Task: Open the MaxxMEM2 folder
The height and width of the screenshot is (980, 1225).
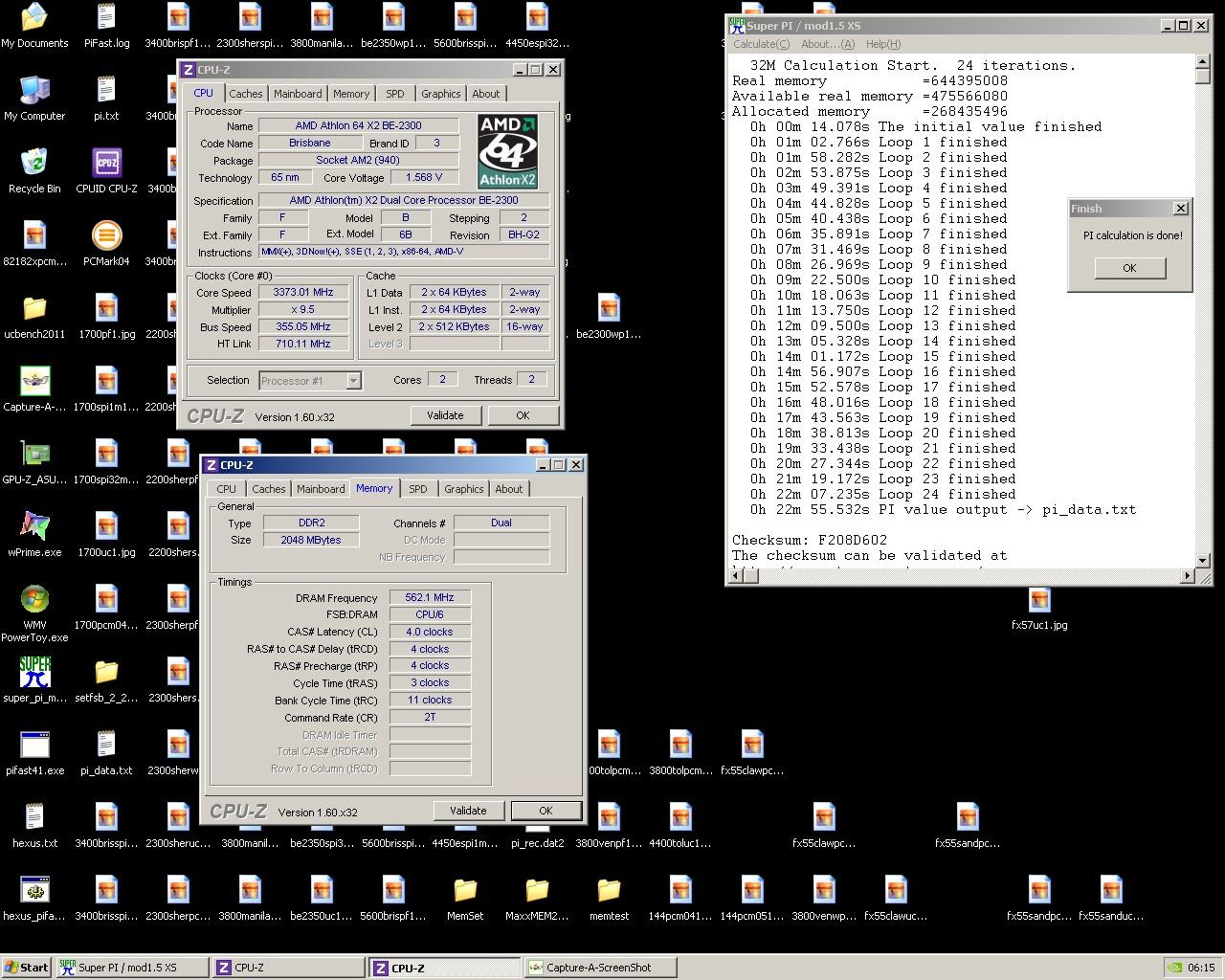Action: point(537,899)
